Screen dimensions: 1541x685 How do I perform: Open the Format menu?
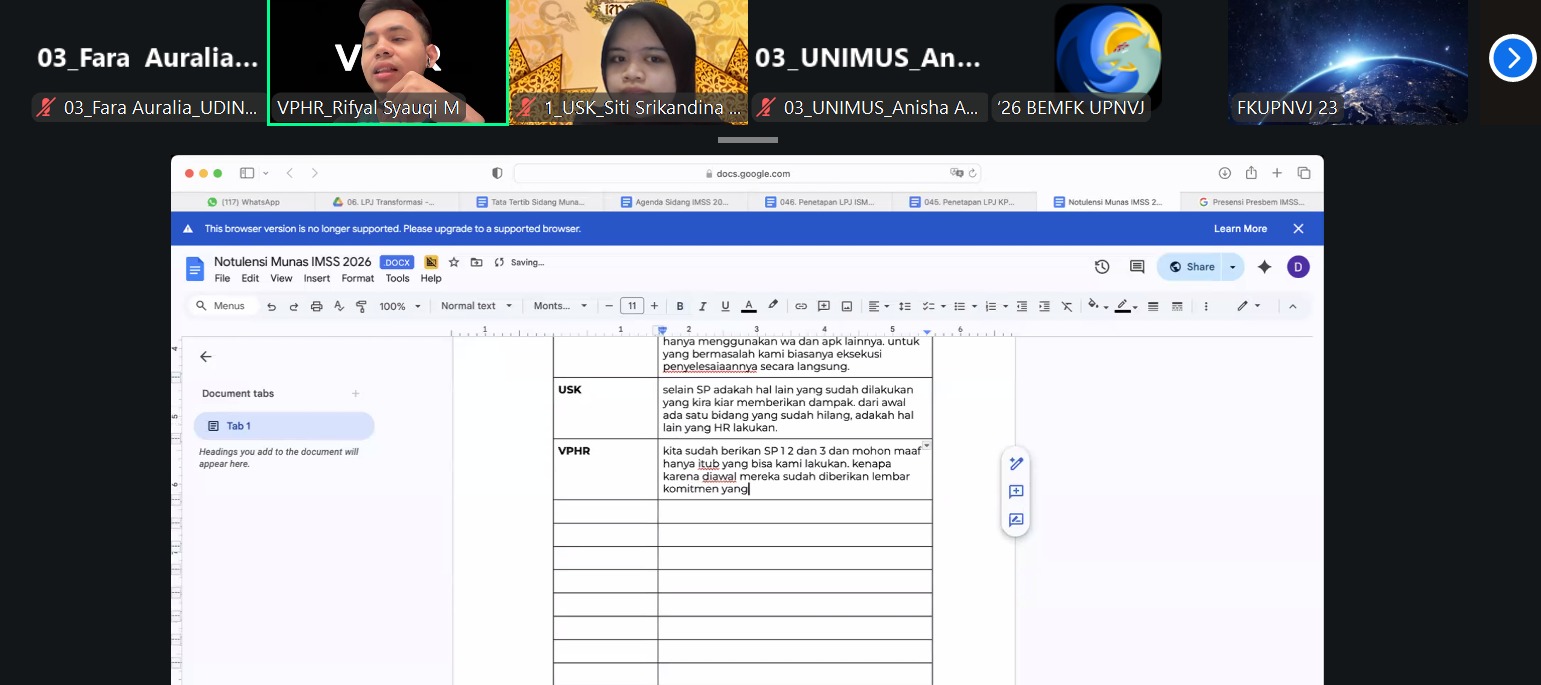pos(358,279)
